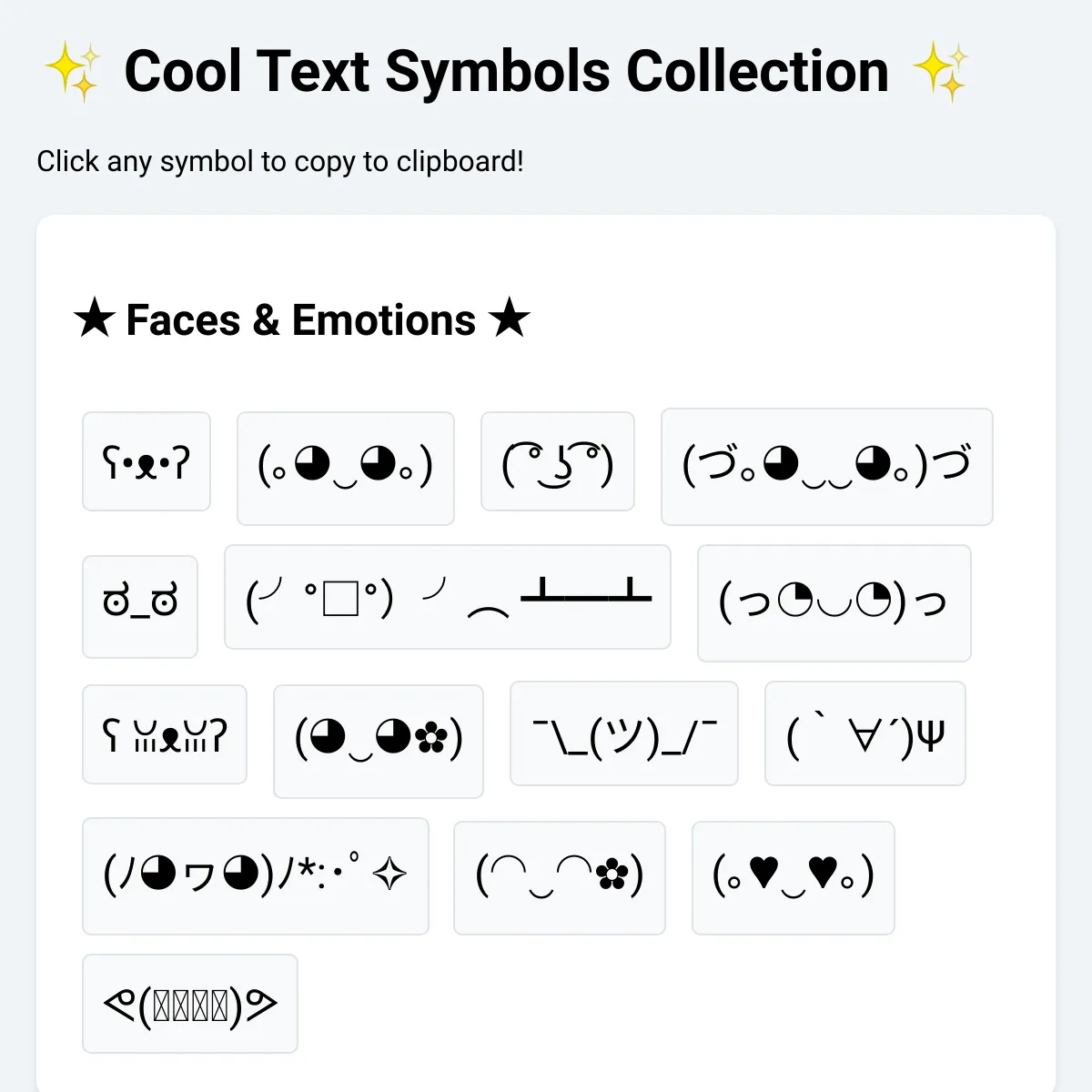Click the left sparkles icon in title
The height and width of the screenshot is (1092, 1092).
(73, 72)
